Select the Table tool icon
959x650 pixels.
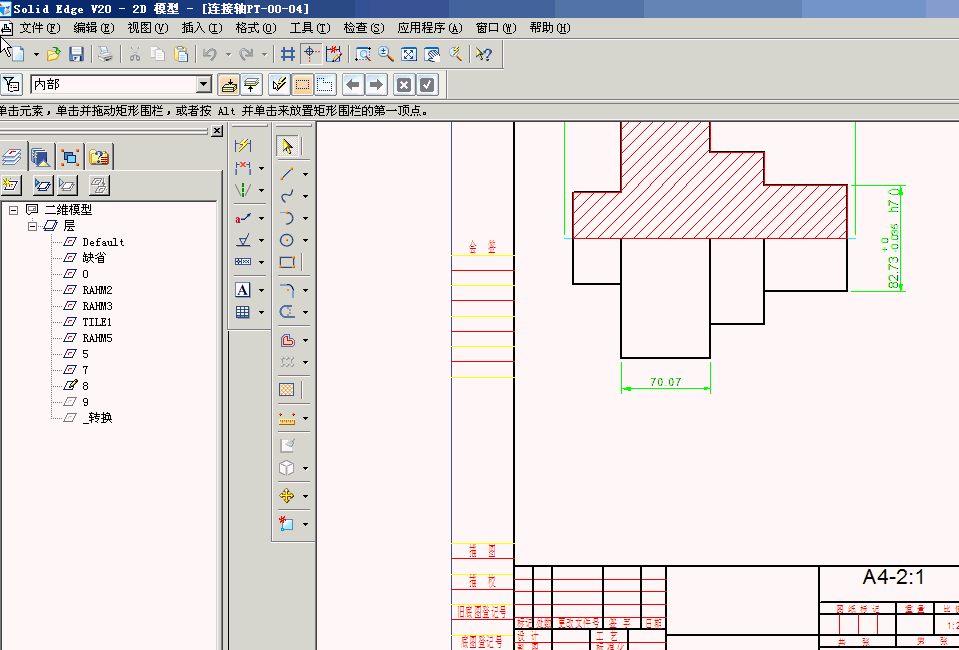click(243, 312)
